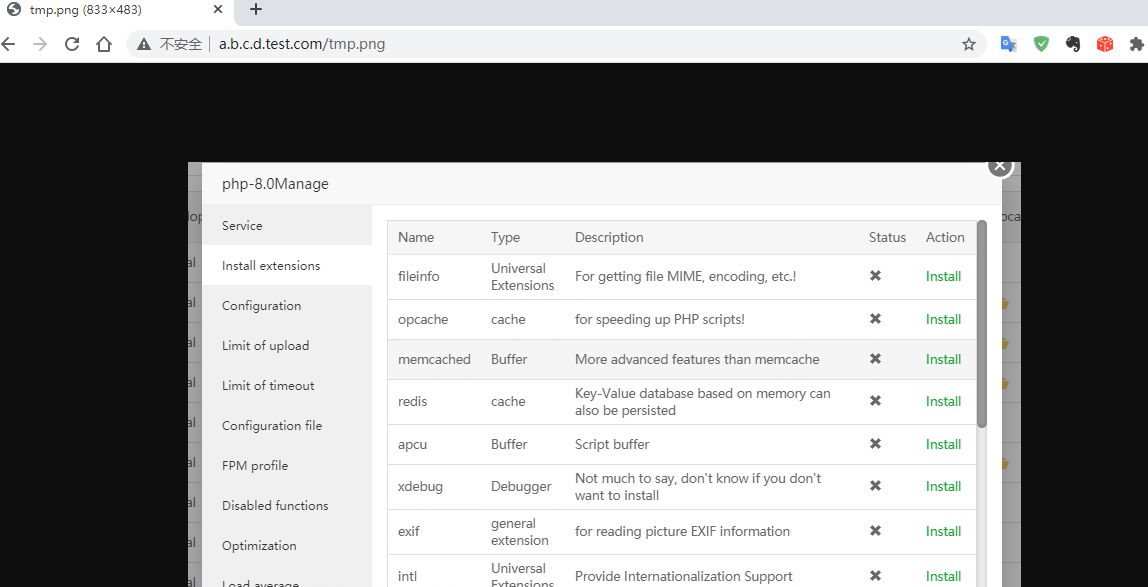1148x587 pixels.
Task: Open the Optimization section
Action: tap(286, 545)
